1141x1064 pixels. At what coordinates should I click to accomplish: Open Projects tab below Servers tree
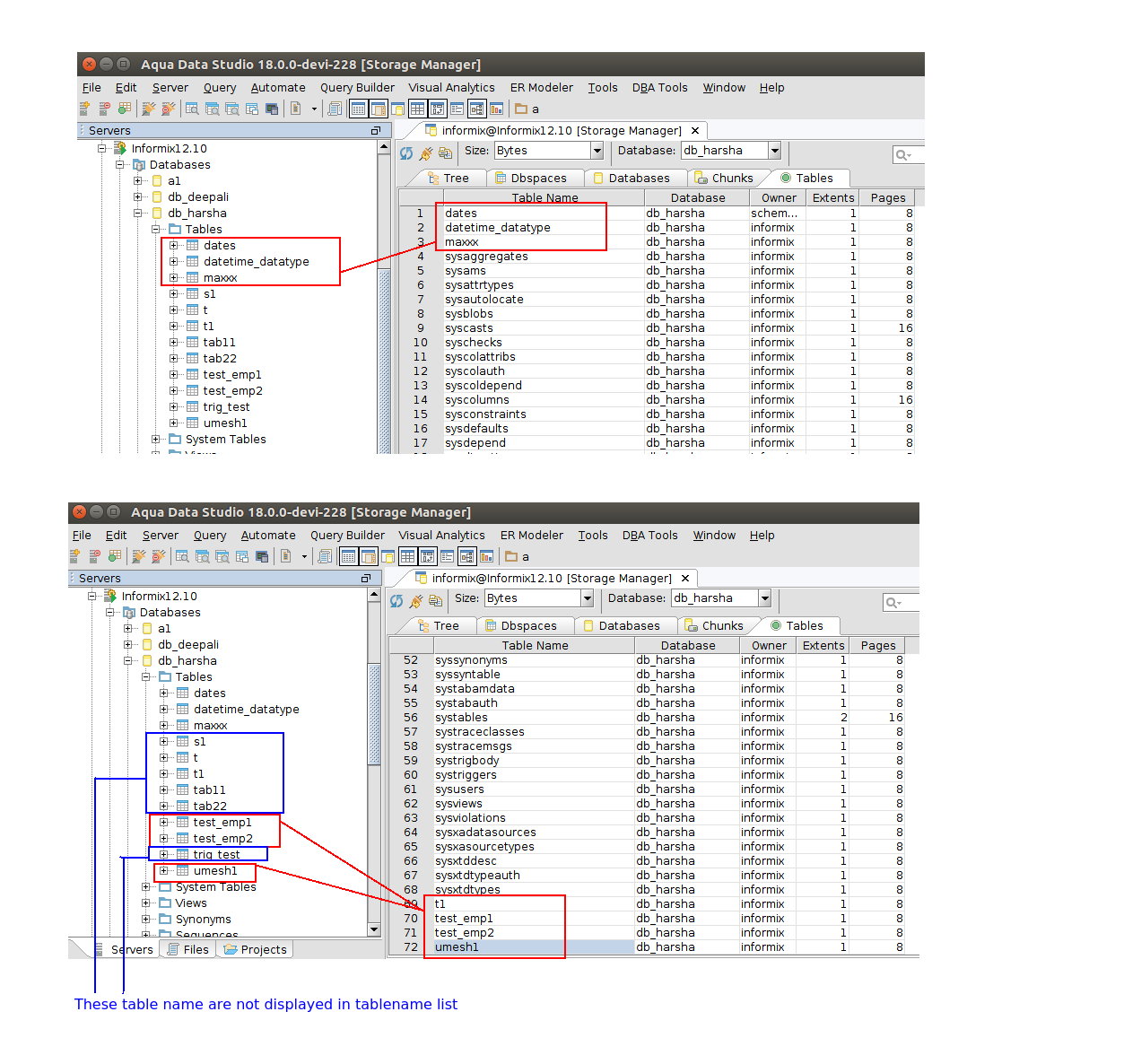(x=256, y=950)
